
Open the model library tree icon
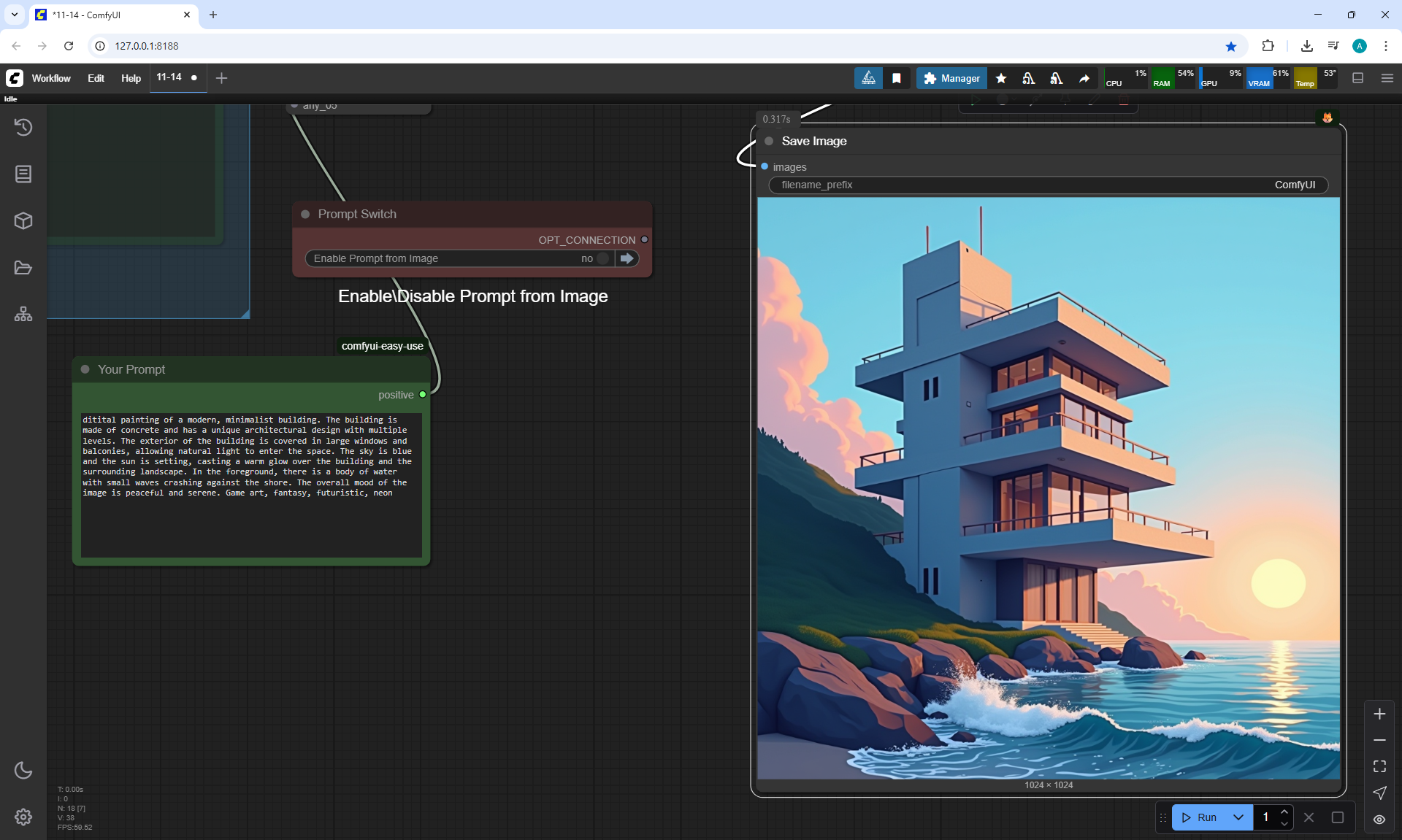click(23, 314)
